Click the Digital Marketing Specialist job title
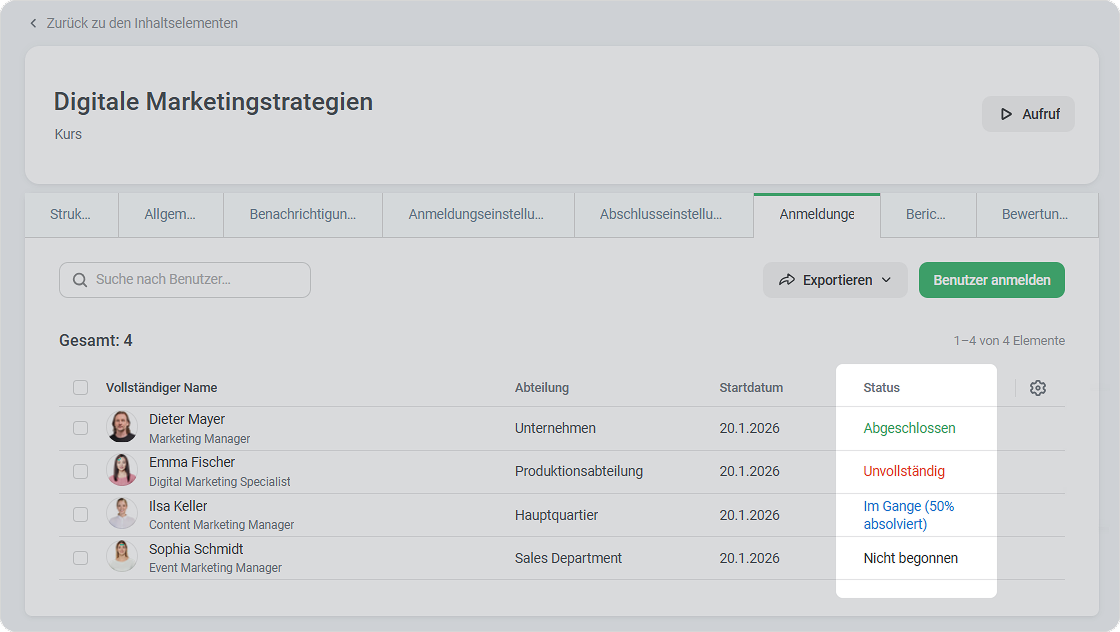The width and height of the screenshot is (1120, 632). [220, 482]
